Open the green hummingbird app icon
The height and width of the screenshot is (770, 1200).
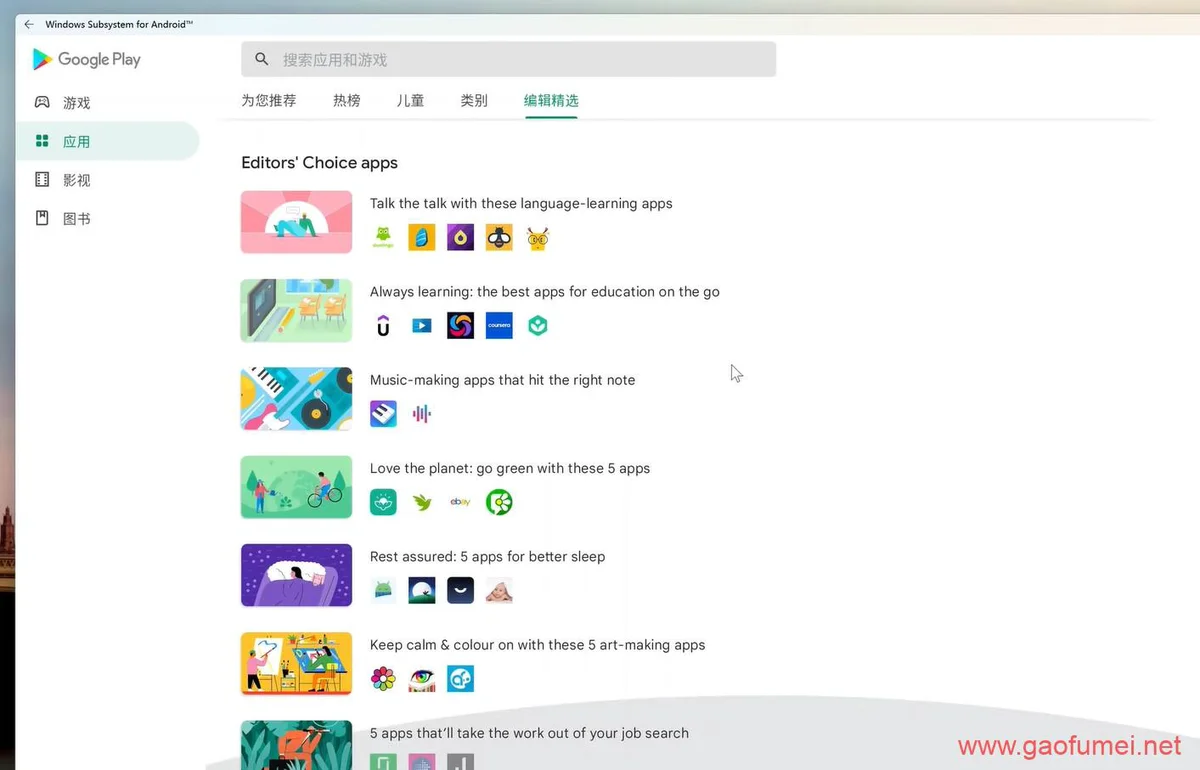(x=422, y=502)
